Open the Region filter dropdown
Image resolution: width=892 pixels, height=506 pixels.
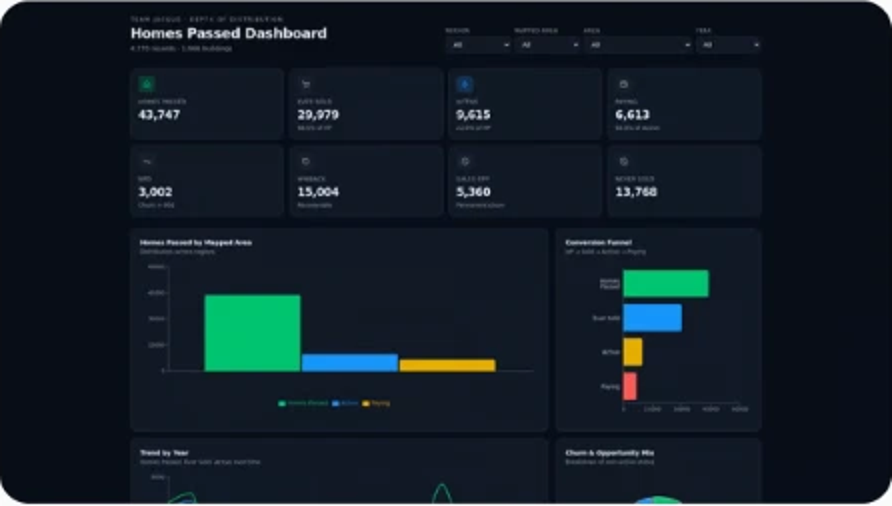tap(478, 44)
